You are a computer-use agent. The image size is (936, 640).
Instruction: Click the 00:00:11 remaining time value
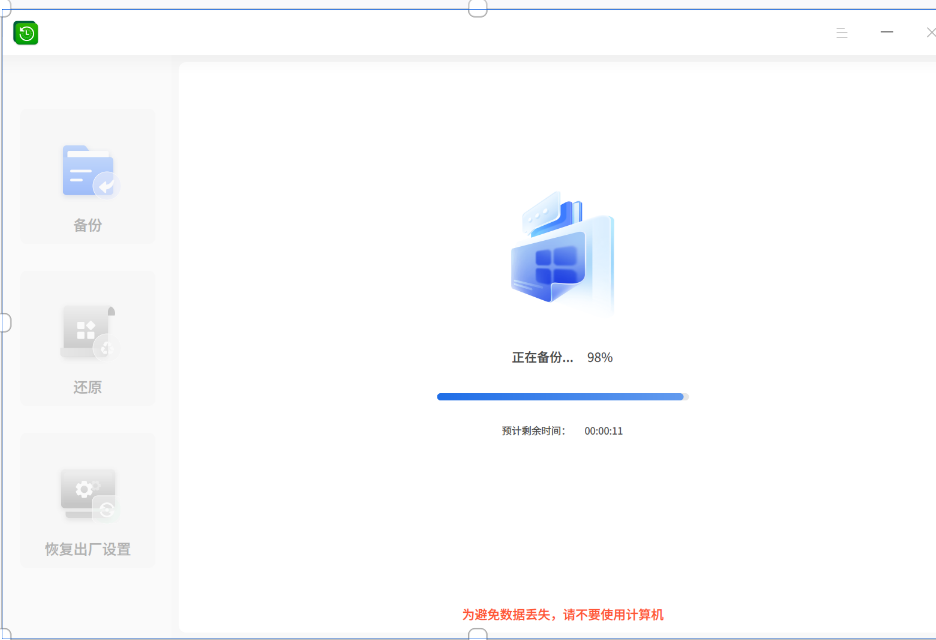pyautogui.click(x=604, y=431)
